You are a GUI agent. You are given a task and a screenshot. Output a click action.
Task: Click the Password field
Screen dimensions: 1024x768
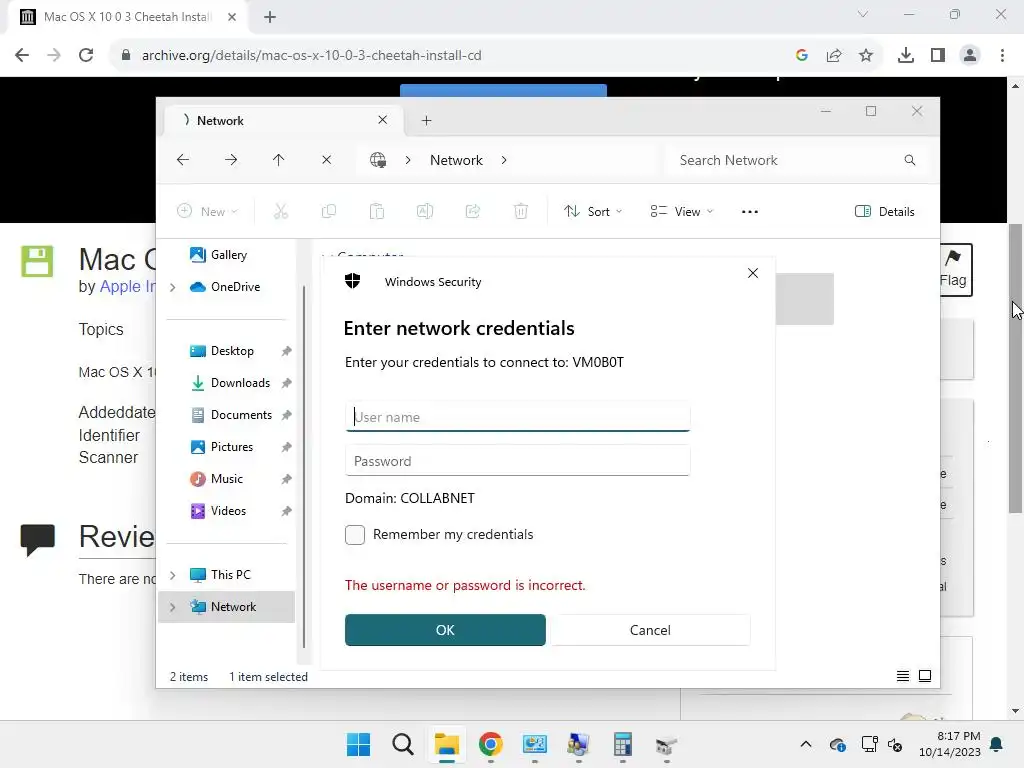click(x=517, y=461)
